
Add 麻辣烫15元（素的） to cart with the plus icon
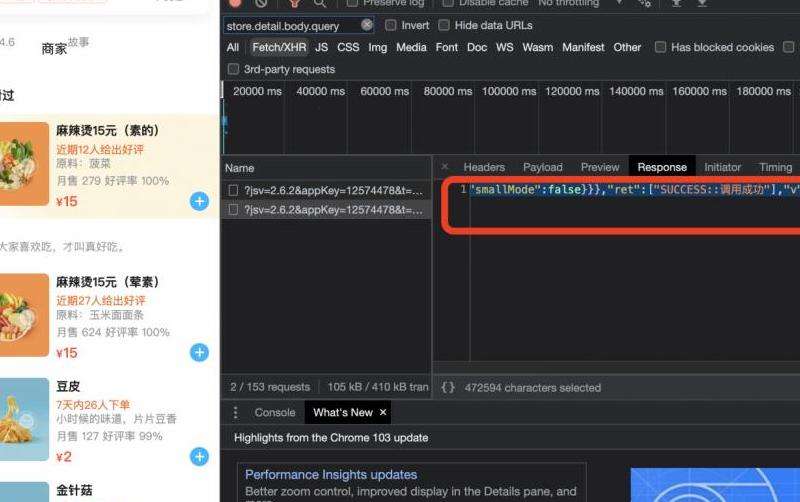[199, 202]
